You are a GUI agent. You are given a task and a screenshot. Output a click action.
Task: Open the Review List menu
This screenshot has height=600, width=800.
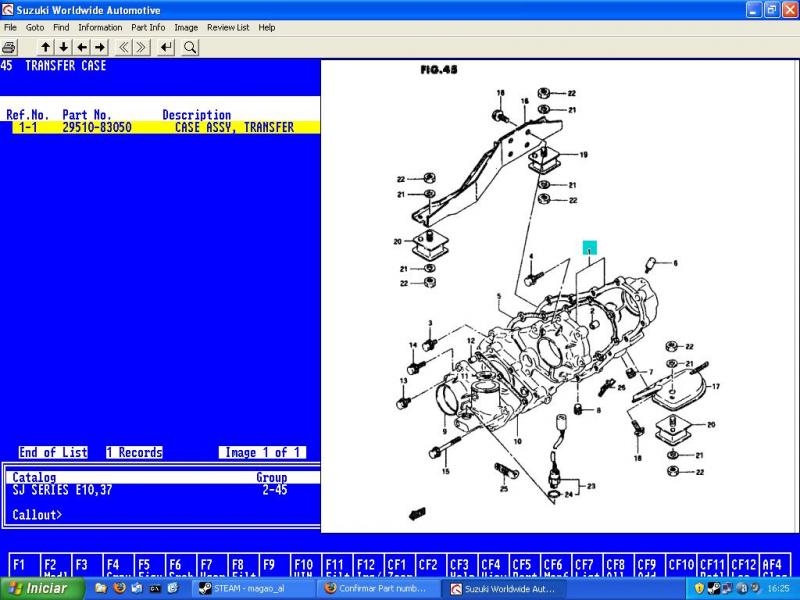point(228,28)
